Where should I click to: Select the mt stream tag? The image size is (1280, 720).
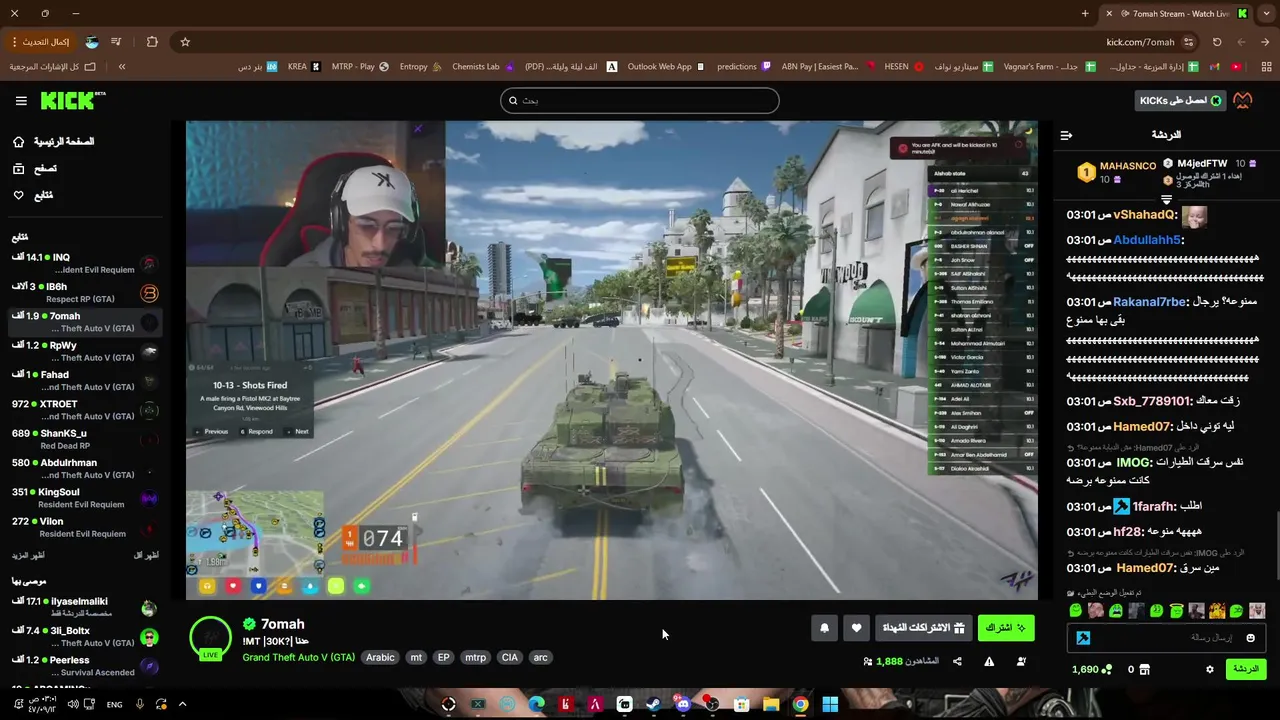(x=416, y=657)
